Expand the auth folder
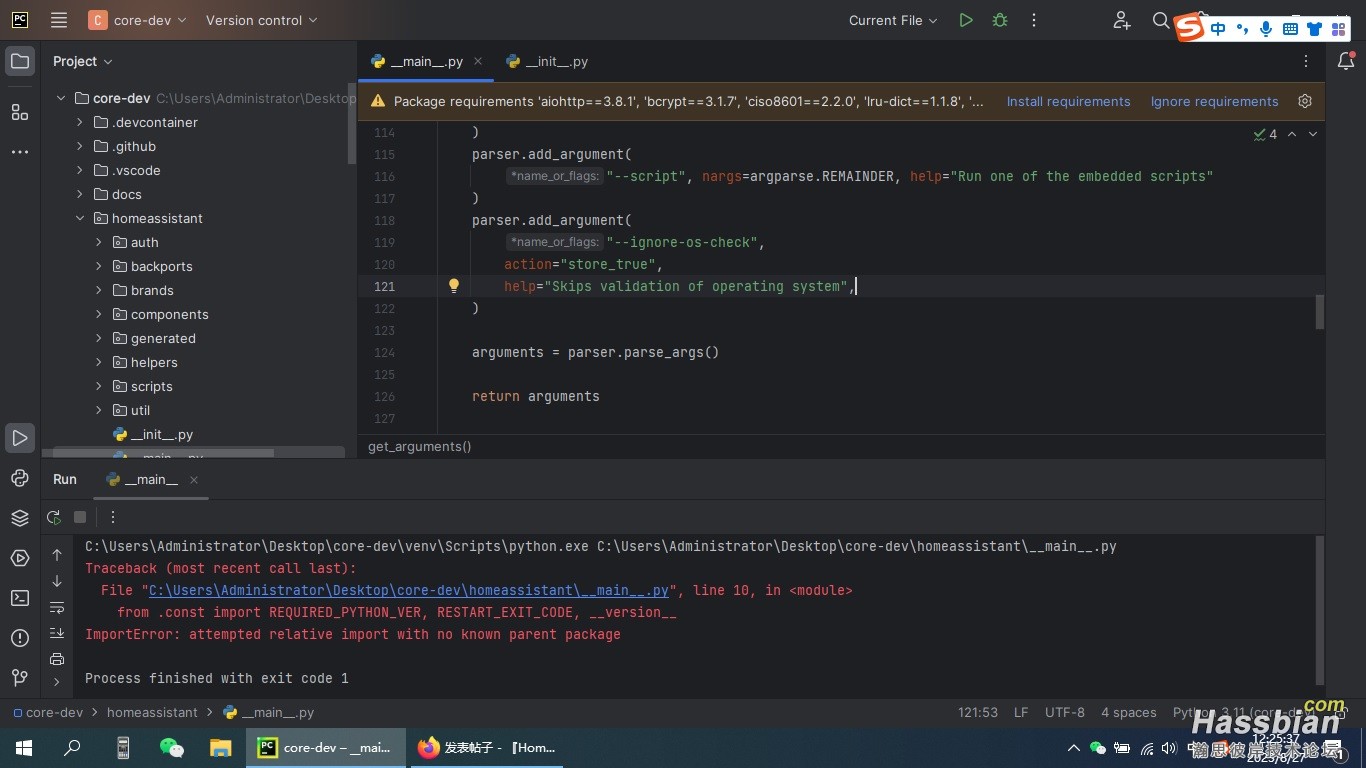This screenshot has height=768, width=1366. [x=99, y=242]
